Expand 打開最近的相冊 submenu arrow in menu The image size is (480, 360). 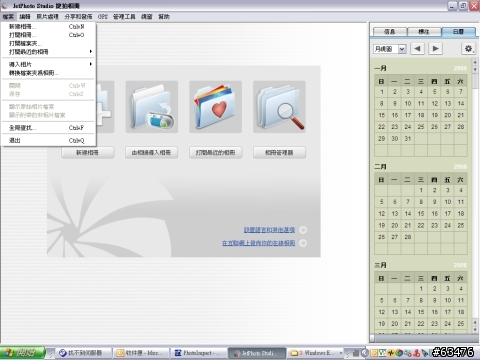point(91,52)
